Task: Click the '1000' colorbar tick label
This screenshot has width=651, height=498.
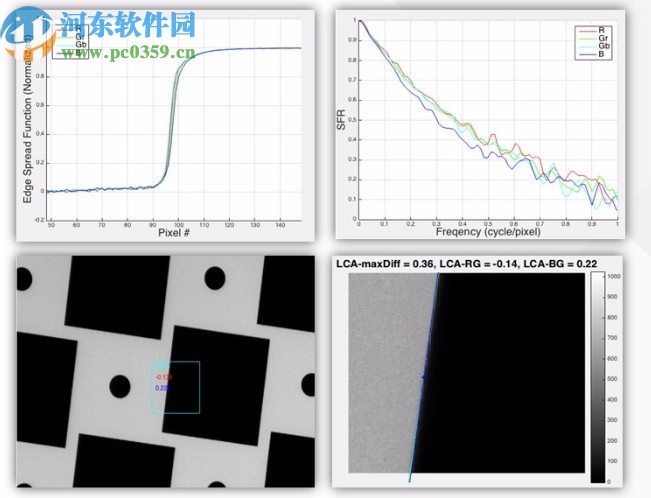Action: [614, 276]
